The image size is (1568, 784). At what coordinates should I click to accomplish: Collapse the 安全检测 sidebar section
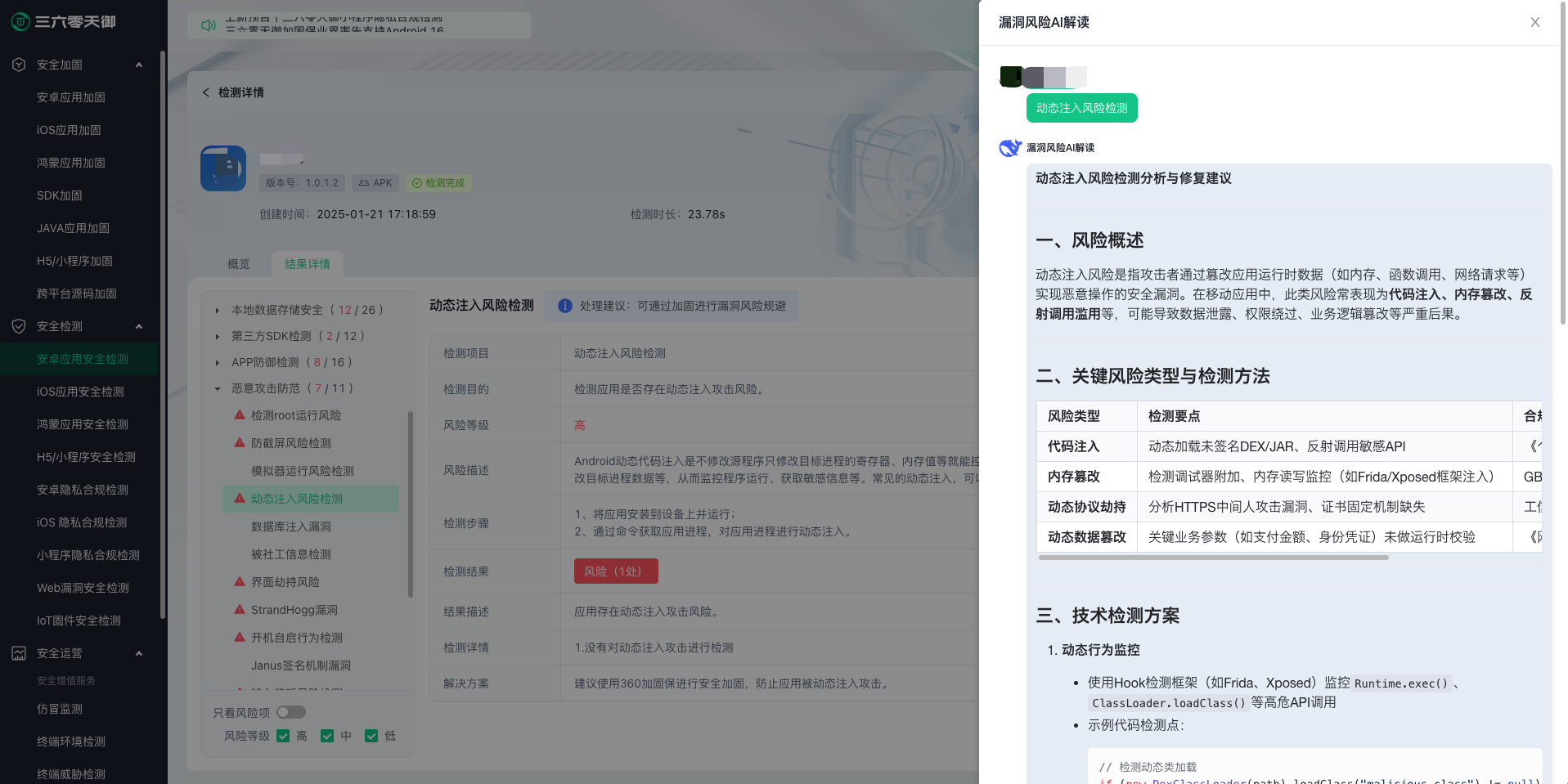click(x=139, y=326)
